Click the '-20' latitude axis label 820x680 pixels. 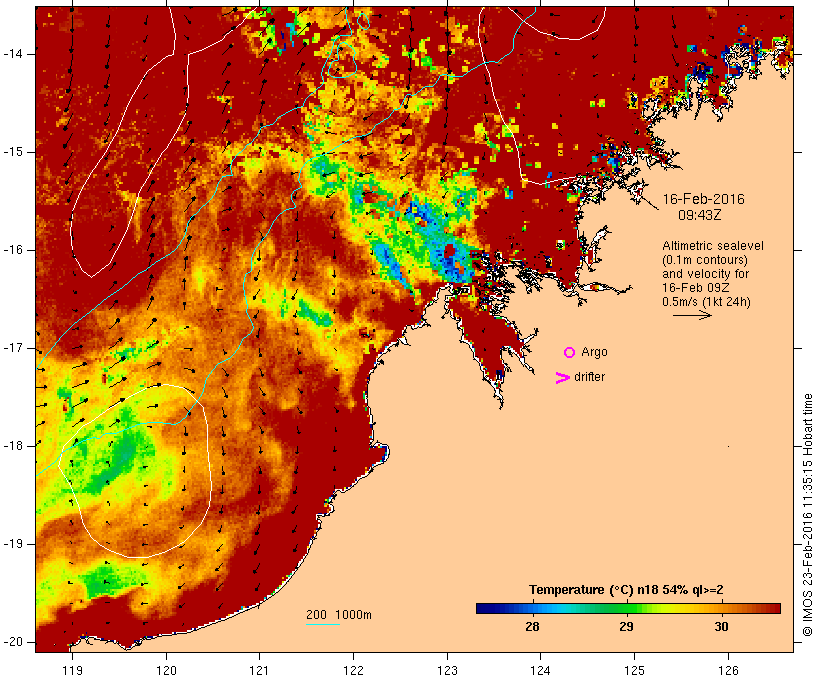(x=13, y=642)
